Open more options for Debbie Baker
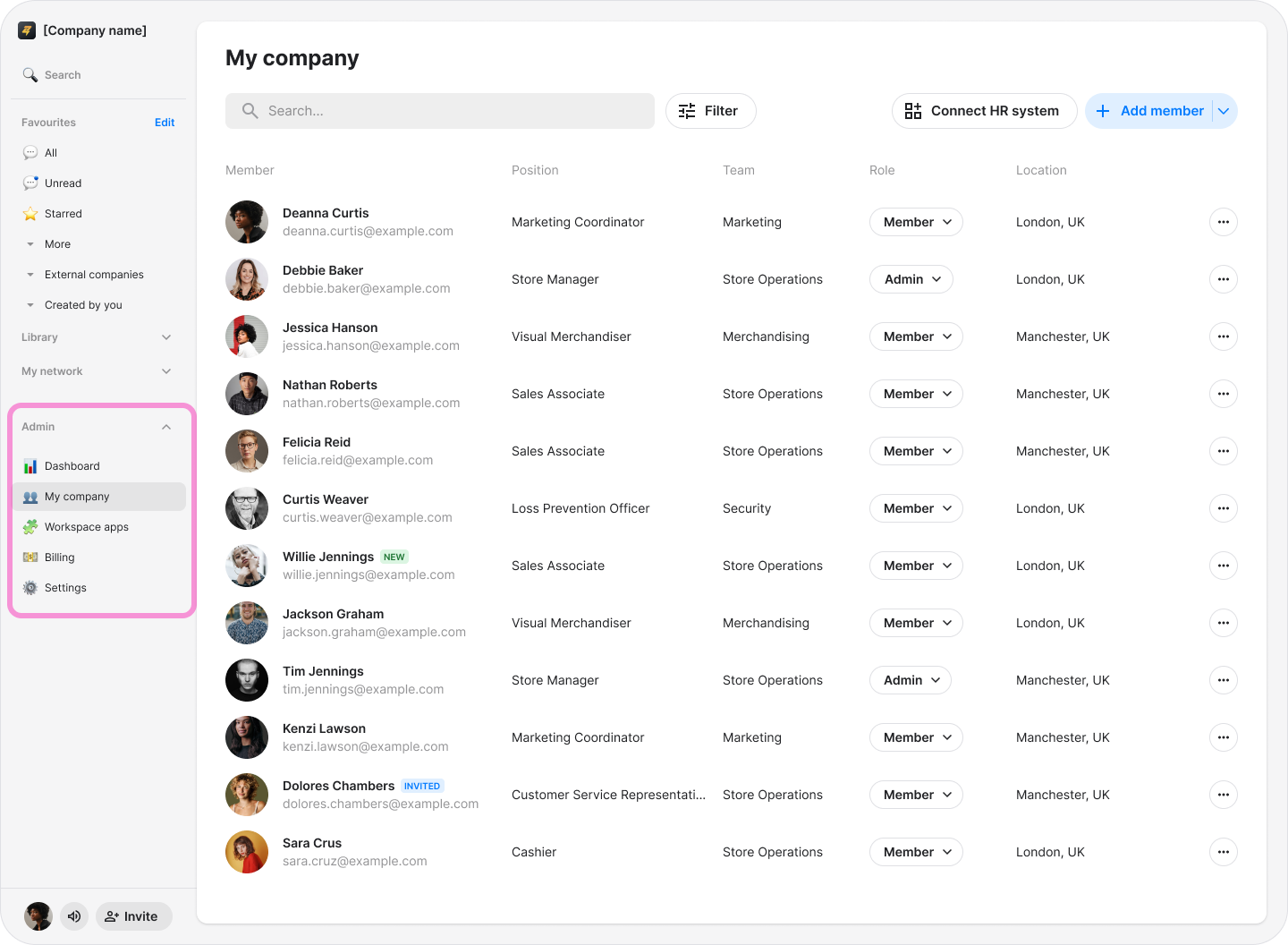This screenshot has width=1288, height=945. click(1224, 279)
